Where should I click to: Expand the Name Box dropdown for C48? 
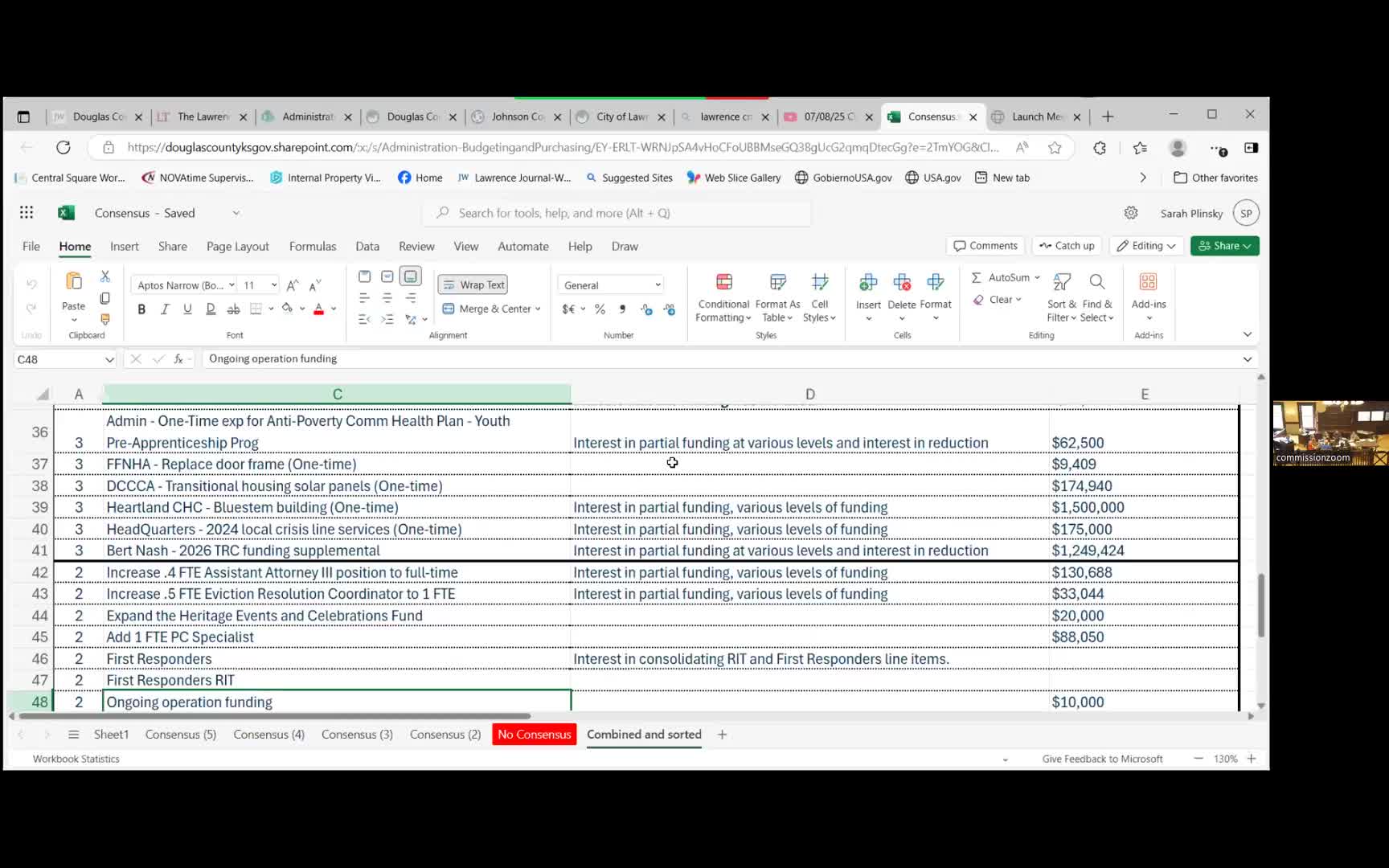109,359
